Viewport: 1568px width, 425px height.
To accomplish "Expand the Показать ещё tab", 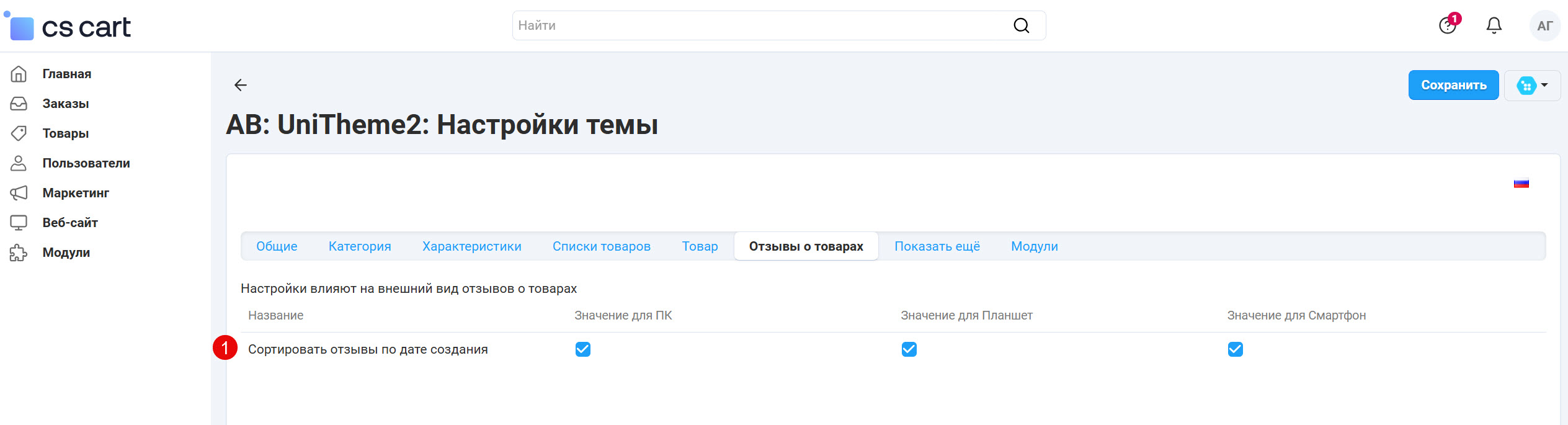I will (x=937, y=246).
